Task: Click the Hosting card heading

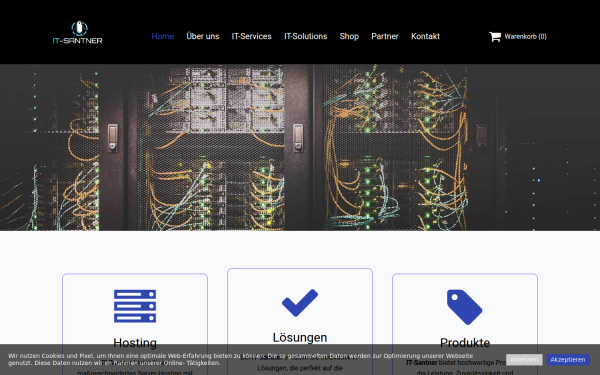Action: pyautogui.click(x=135, y=342)
